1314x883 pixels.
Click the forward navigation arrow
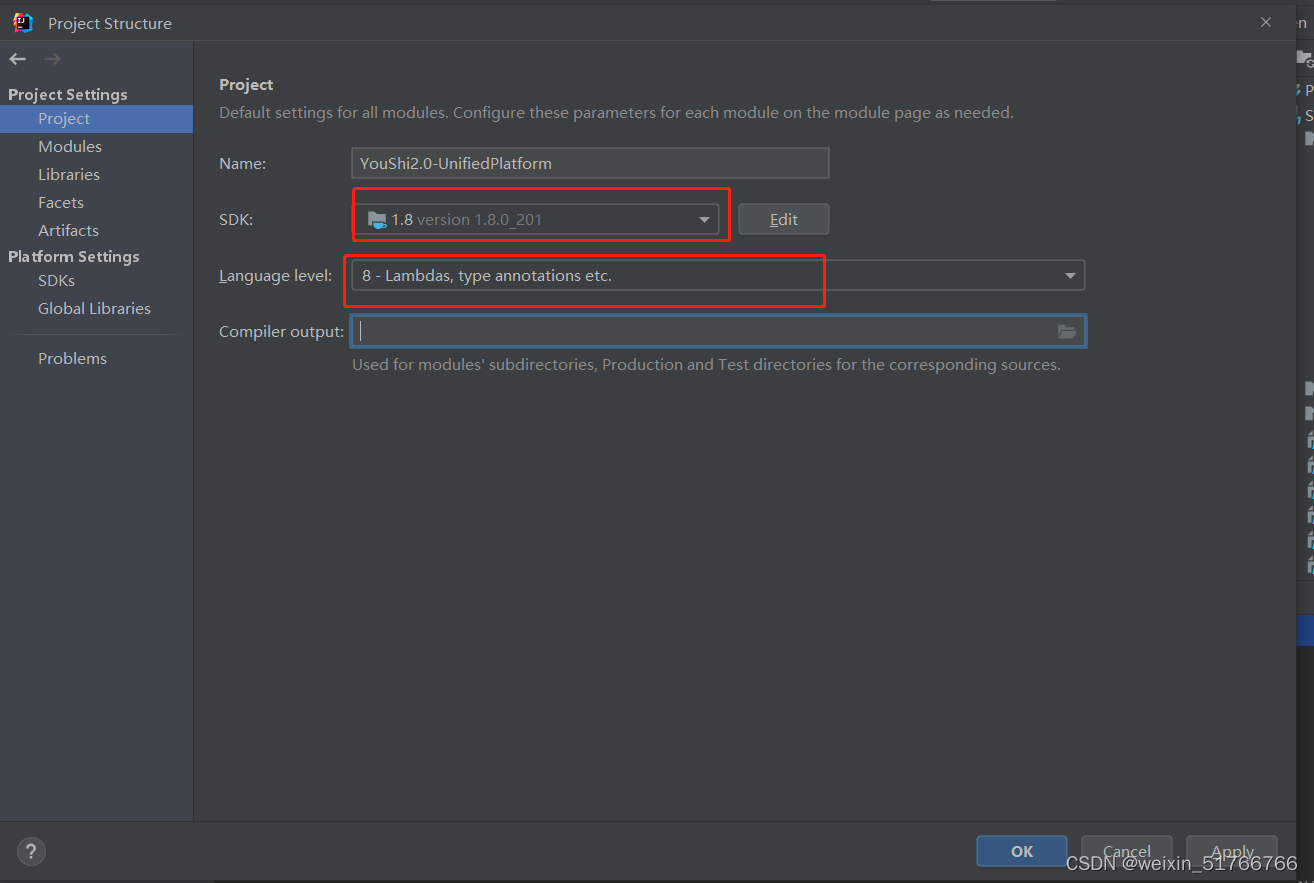(x=51, y=58)
